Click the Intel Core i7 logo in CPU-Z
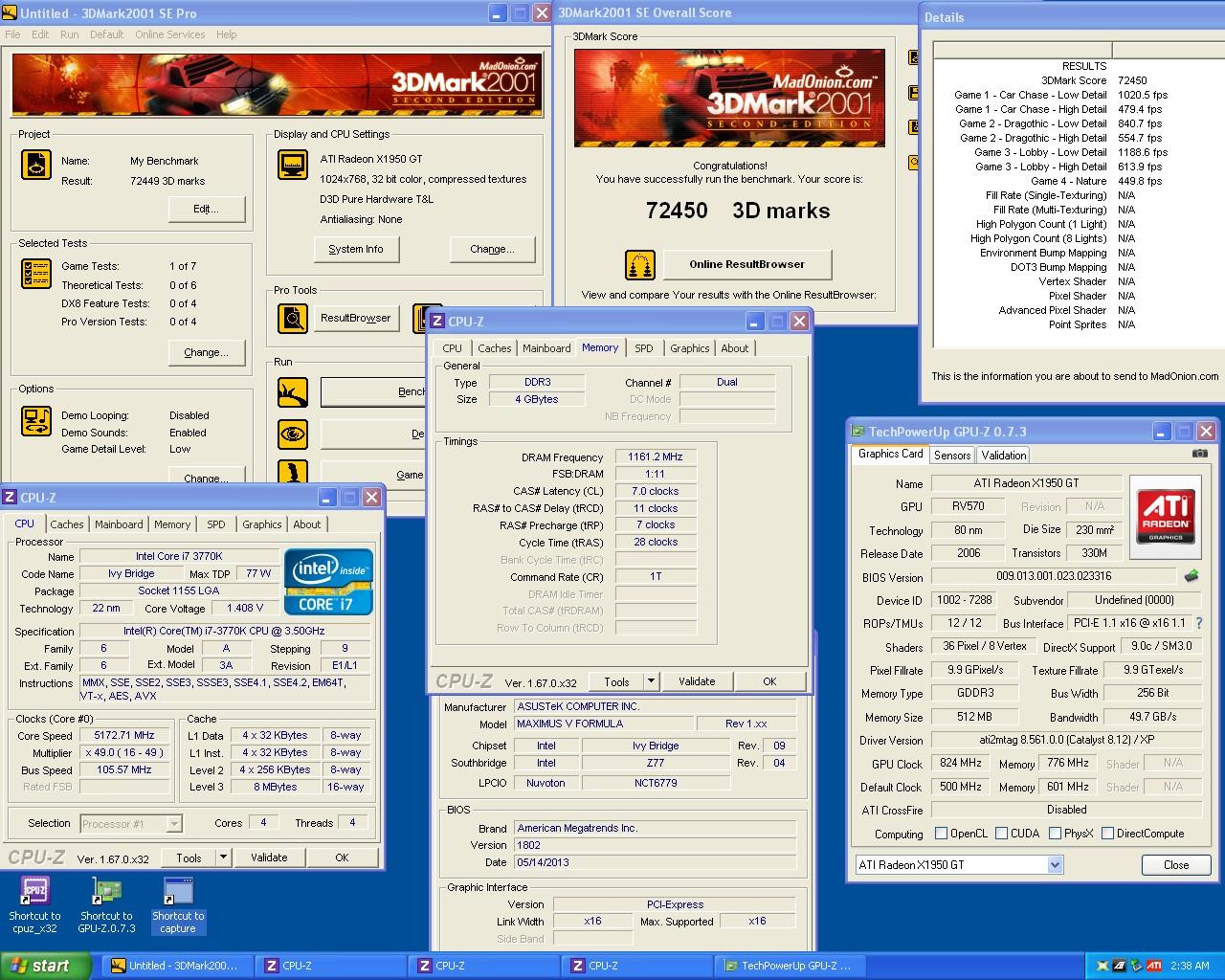The image size is (1225, 980). pos(328,582)
